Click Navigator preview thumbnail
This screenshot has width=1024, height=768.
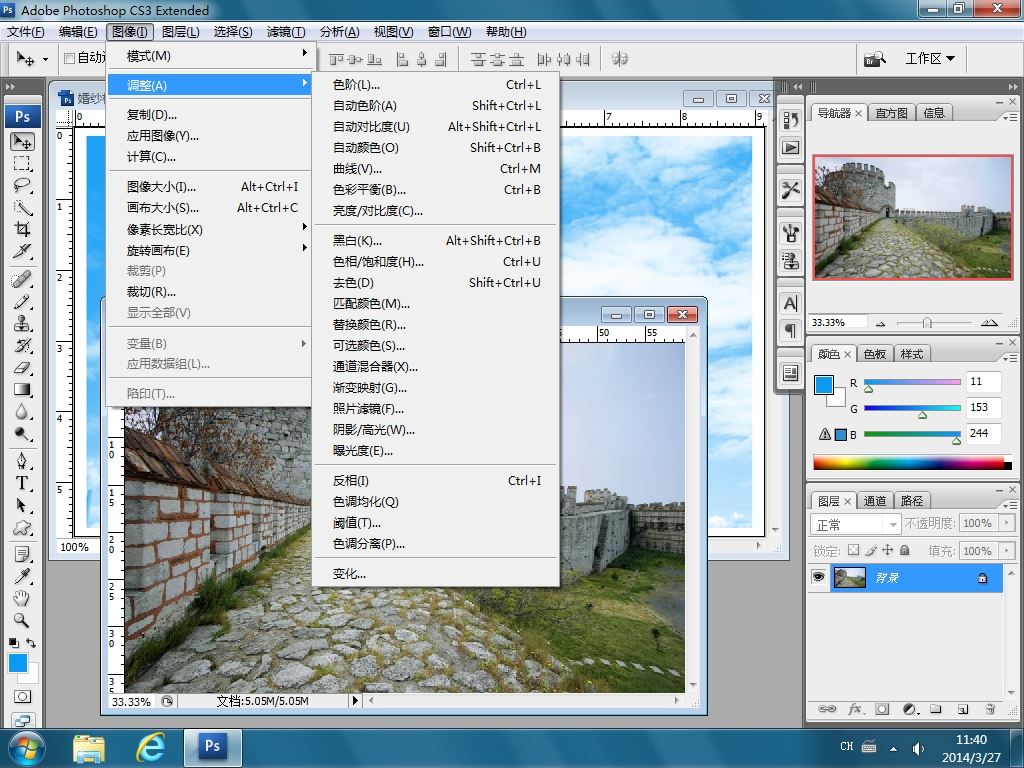point(912,217)
